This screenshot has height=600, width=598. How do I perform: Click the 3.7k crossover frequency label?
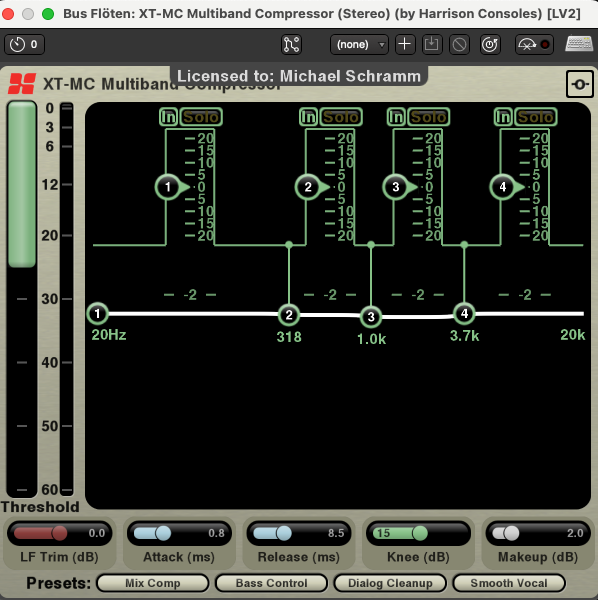pyautogui.click(x=464, y=336)
